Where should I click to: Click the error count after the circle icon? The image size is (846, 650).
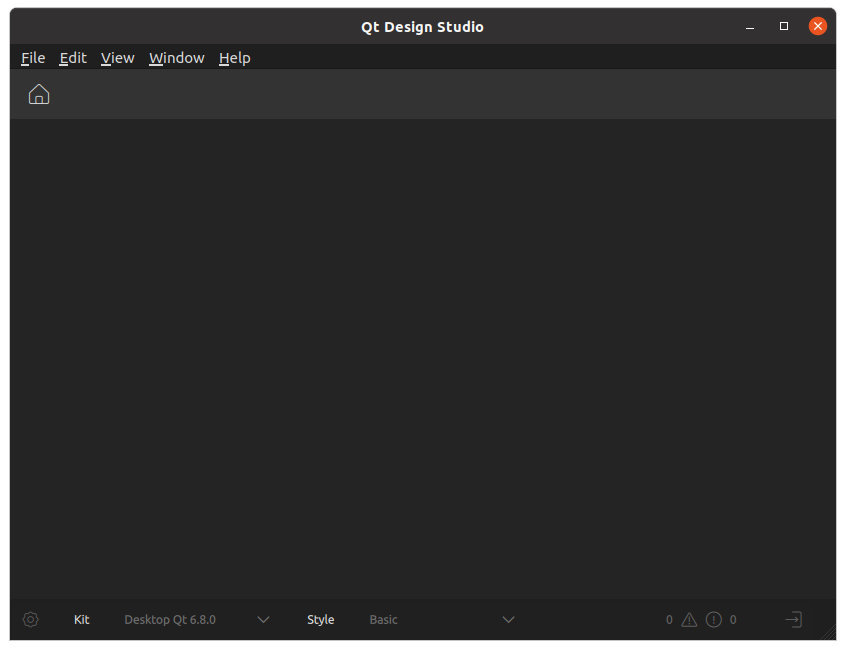(733, 620)
